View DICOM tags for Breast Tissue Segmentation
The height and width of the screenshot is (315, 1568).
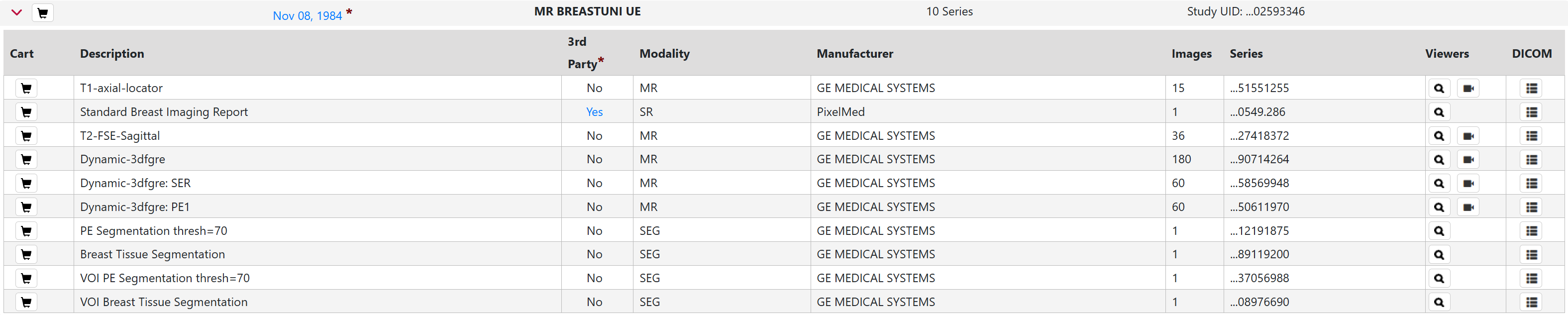point(1532,255)
